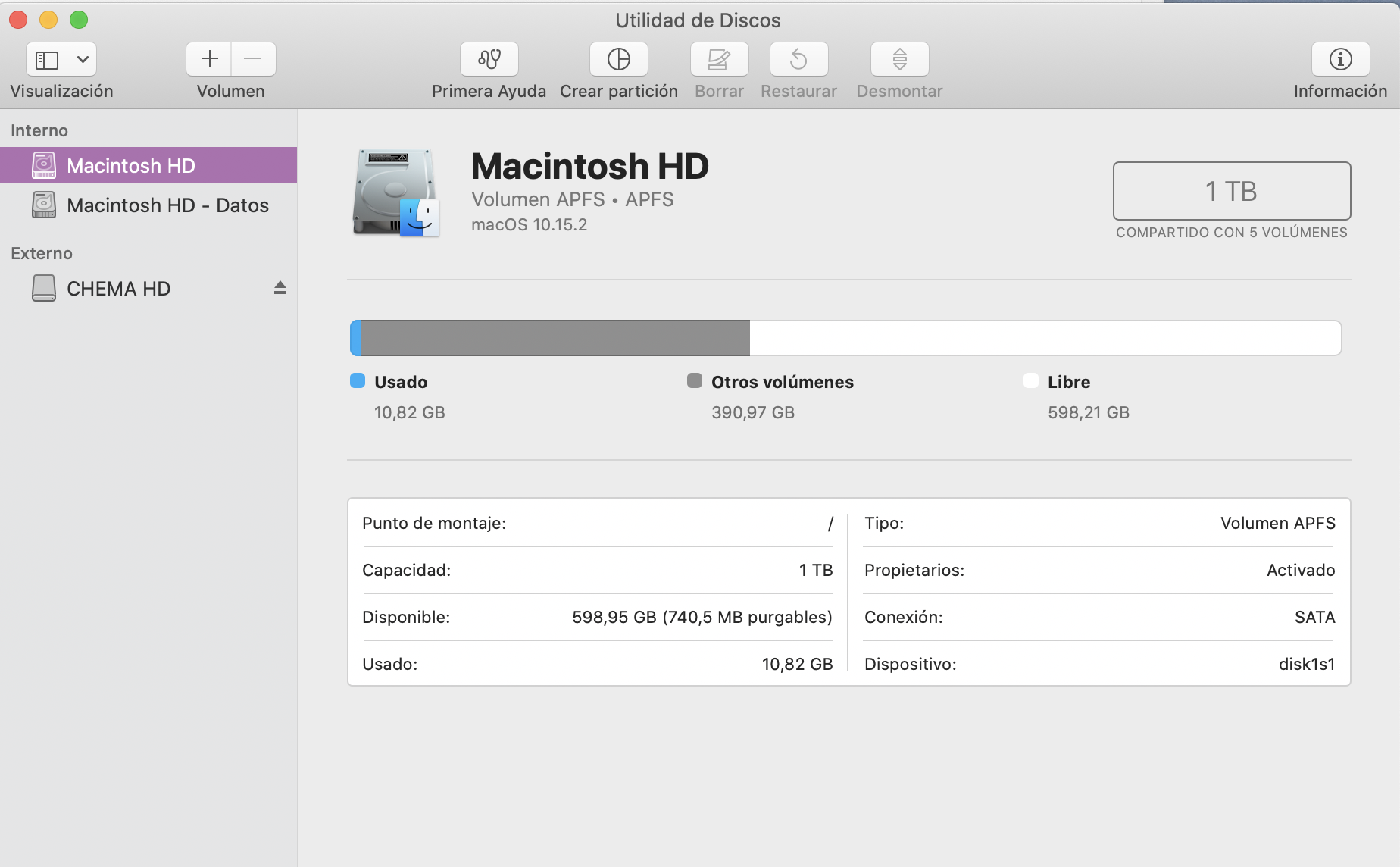Click the gray Otros volúmenes legend swatch
Screen dimensions: 1400x867
point(694,380)
